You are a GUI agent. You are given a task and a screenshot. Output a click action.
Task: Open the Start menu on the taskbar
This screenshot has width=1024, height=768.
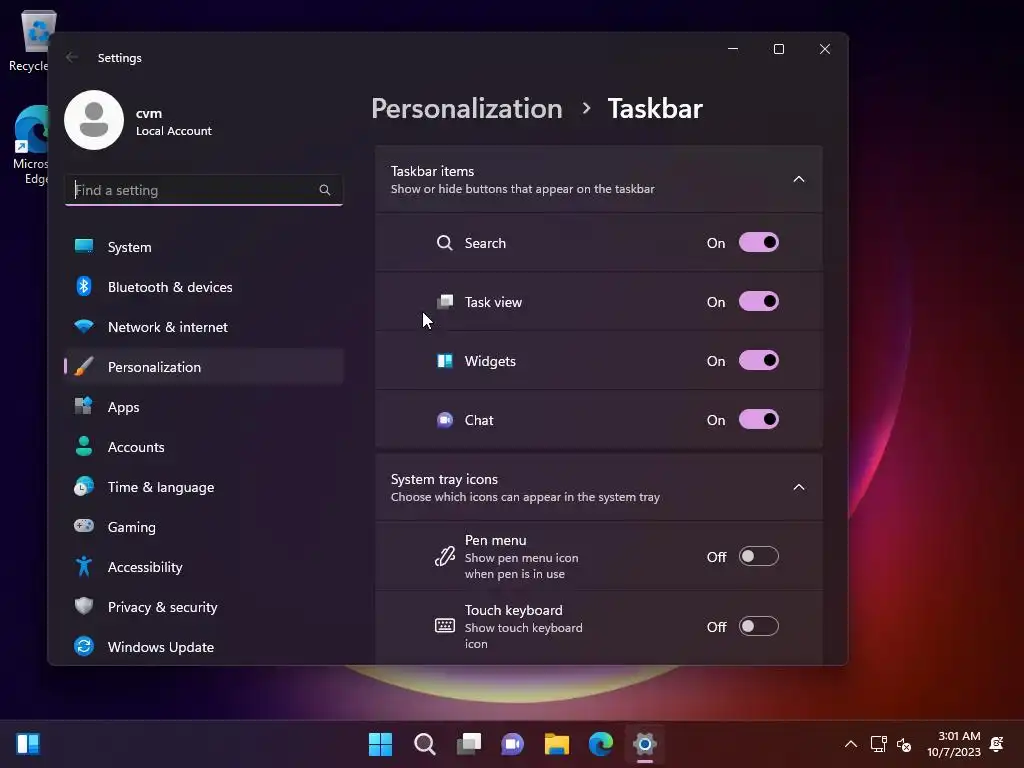(x=380, y=744)
